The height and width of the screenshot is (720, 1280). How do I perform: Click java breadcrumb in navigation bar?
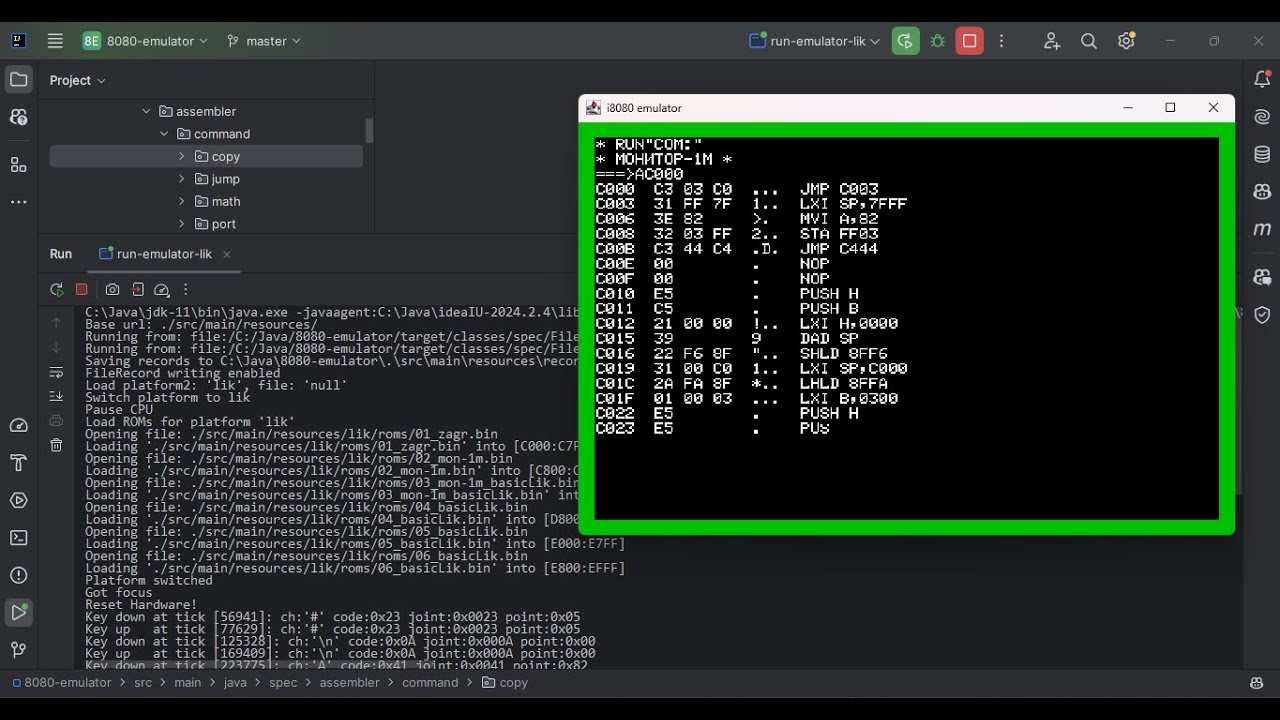point(235,683)
